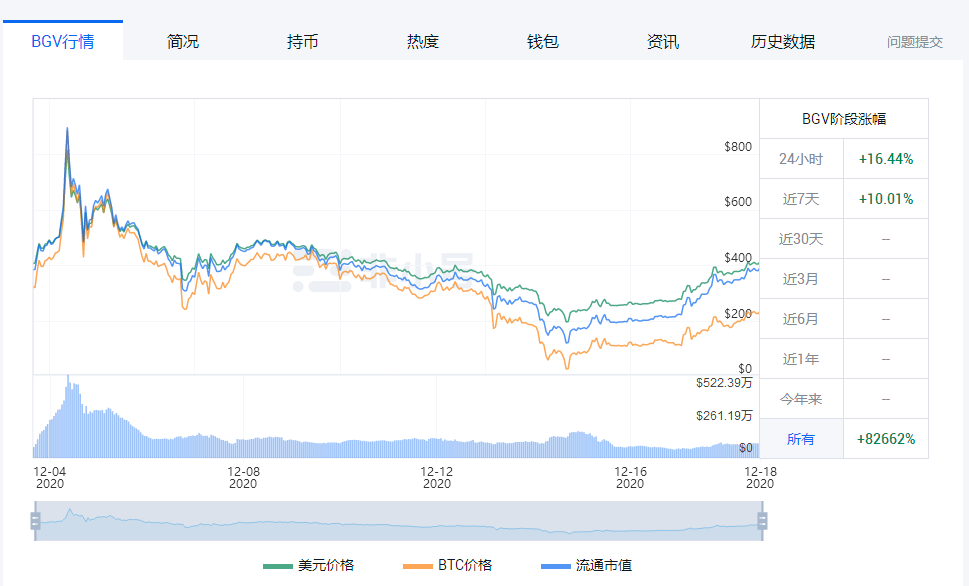Viewport: 969px width, 586px height.
Task: Click the tallest volume bar
Action: point(68,416)
